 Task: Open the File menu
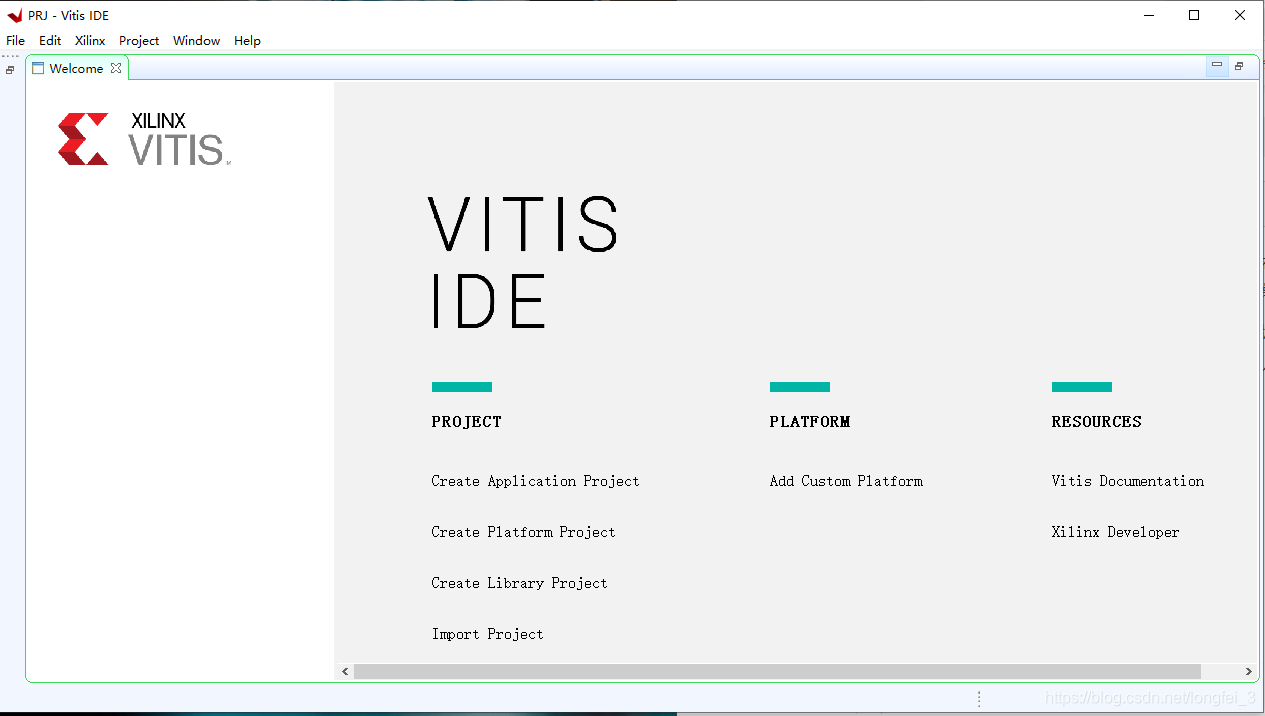pyautogui.click(x=15, y=41)
